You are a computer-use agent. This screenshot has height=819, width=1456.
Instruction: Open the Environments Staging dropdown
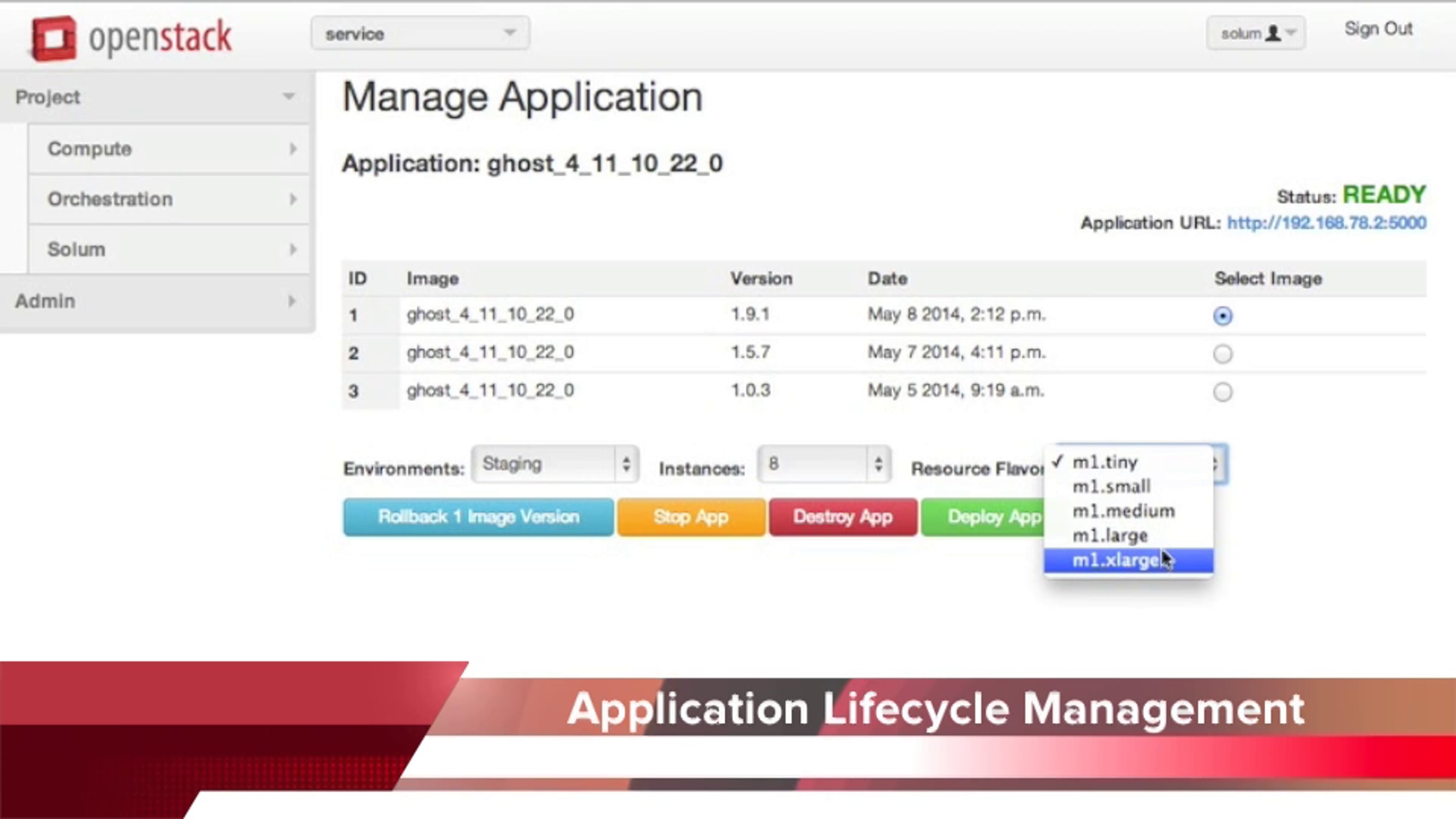554,464
